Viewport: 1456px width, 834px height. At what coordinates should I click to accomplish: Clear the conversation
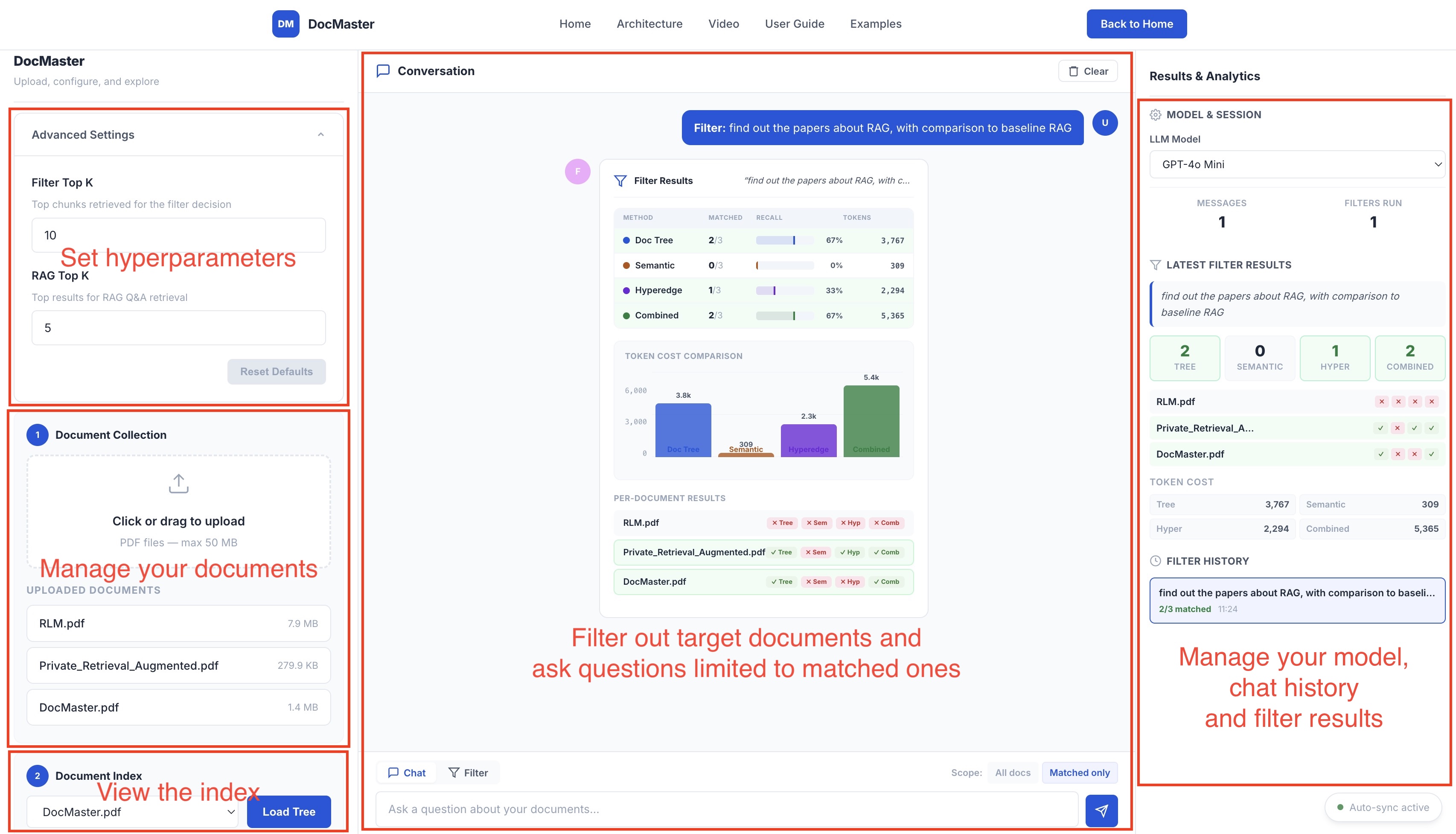[x=1088, y=71]
